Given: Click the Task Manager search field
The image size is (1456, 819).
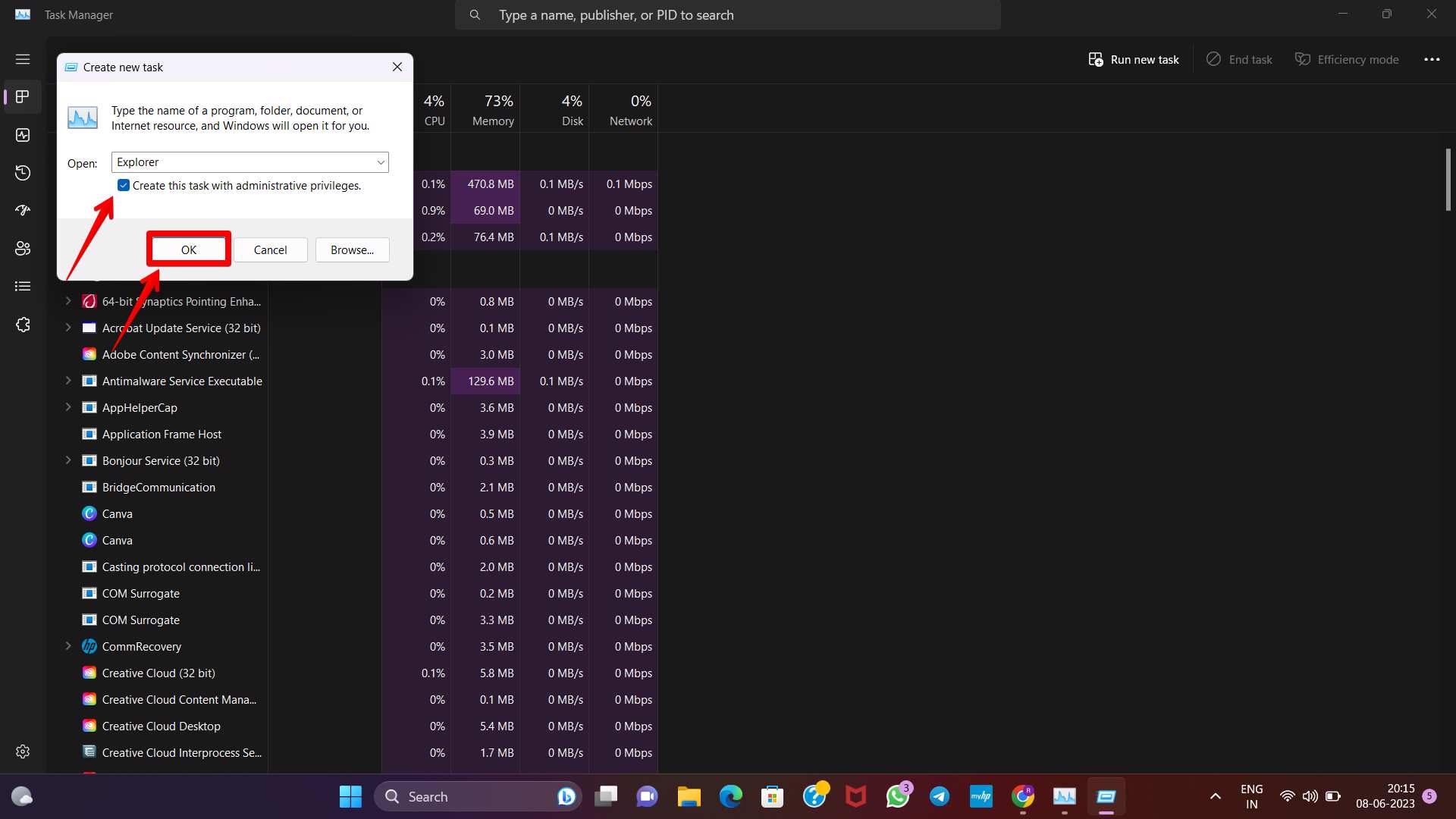Looking at the screenshot, I should [x=728, y=14].
